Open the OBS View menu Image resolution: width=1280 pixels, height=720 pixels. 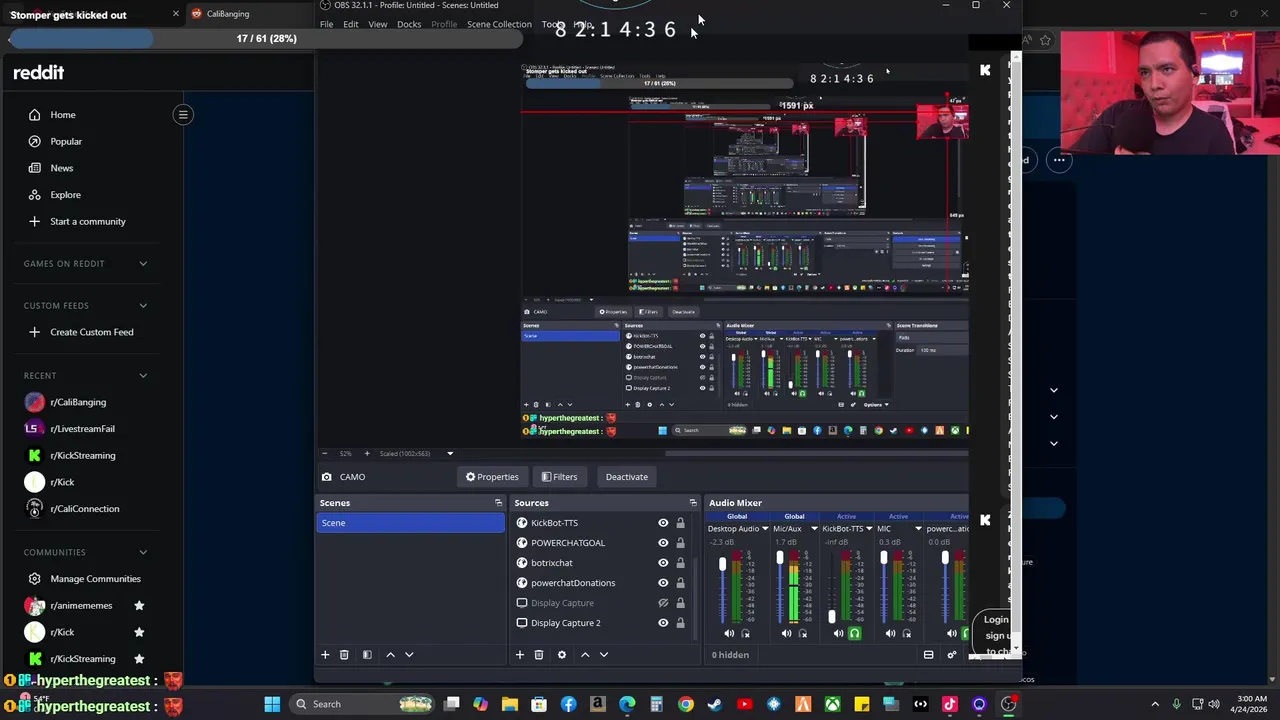coord(378,24)
